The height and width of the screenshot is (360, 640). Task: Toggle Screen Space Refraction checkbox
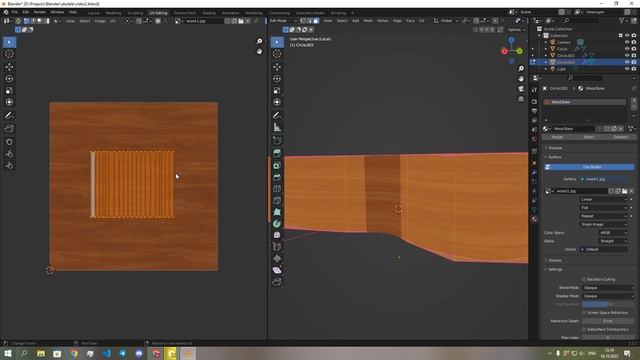[584, 313]
